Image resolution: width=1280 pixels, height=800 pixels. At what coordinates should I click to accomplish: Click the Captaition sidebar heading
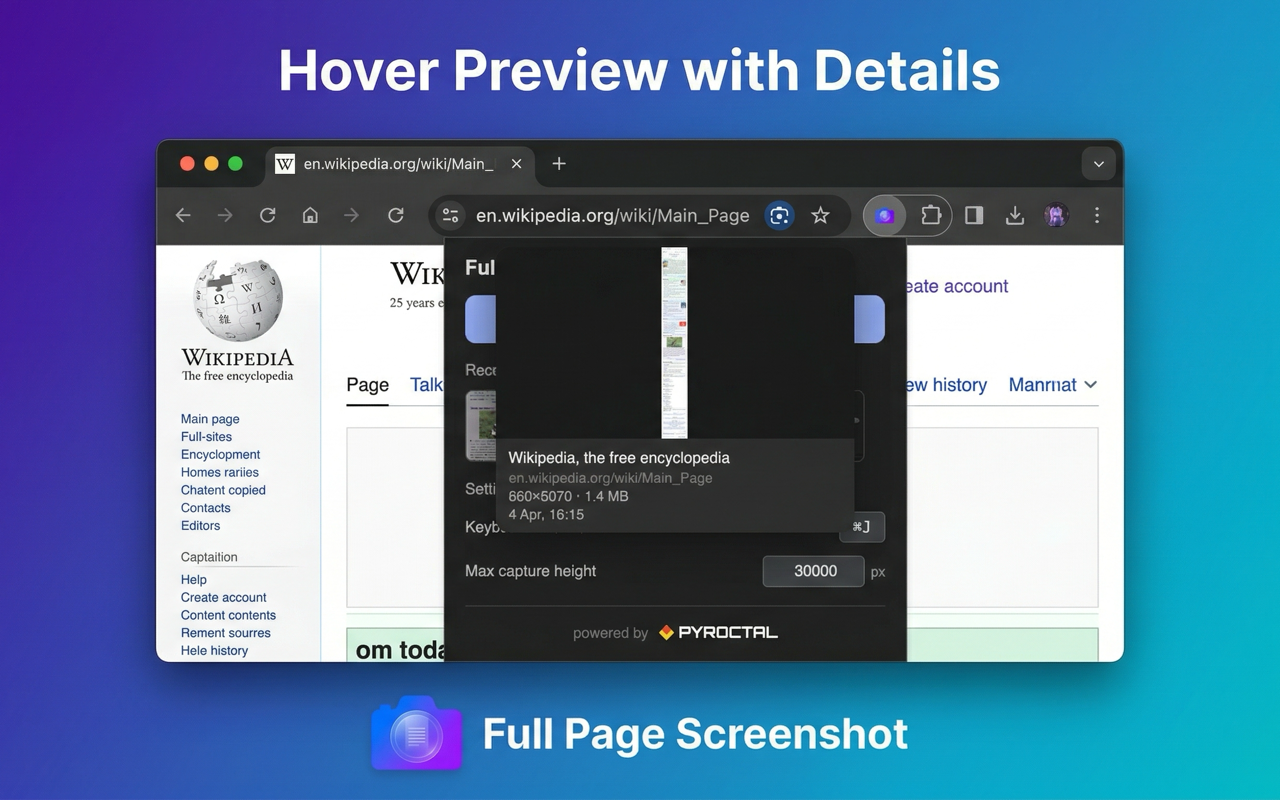point(209,557)
